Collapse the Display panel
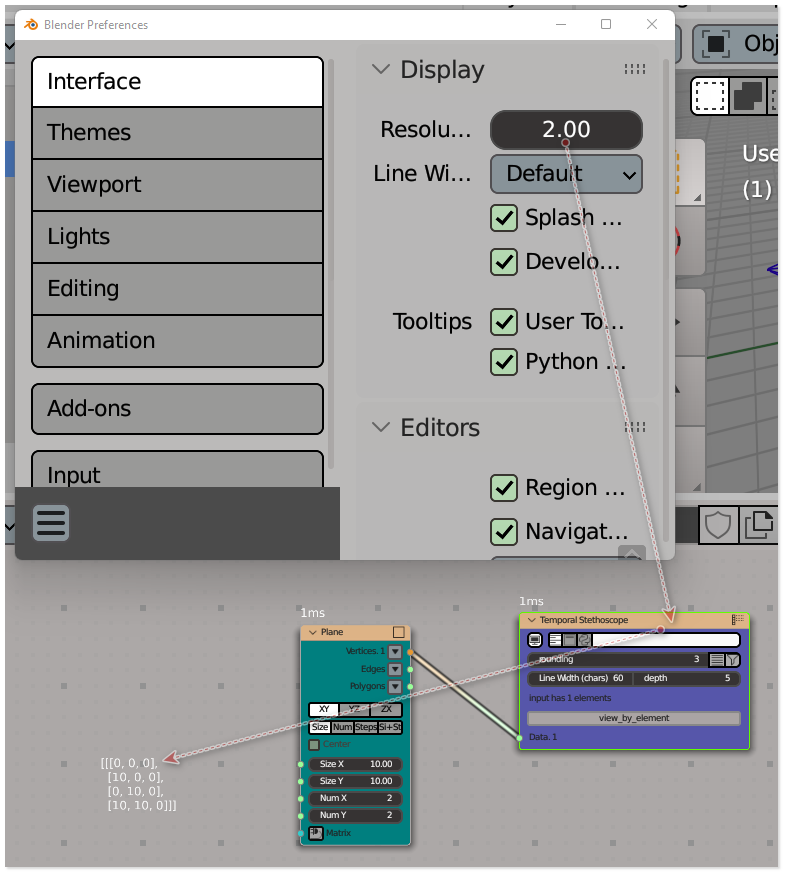The width and height of the screenshot is (785, 875). click(380, 70)
